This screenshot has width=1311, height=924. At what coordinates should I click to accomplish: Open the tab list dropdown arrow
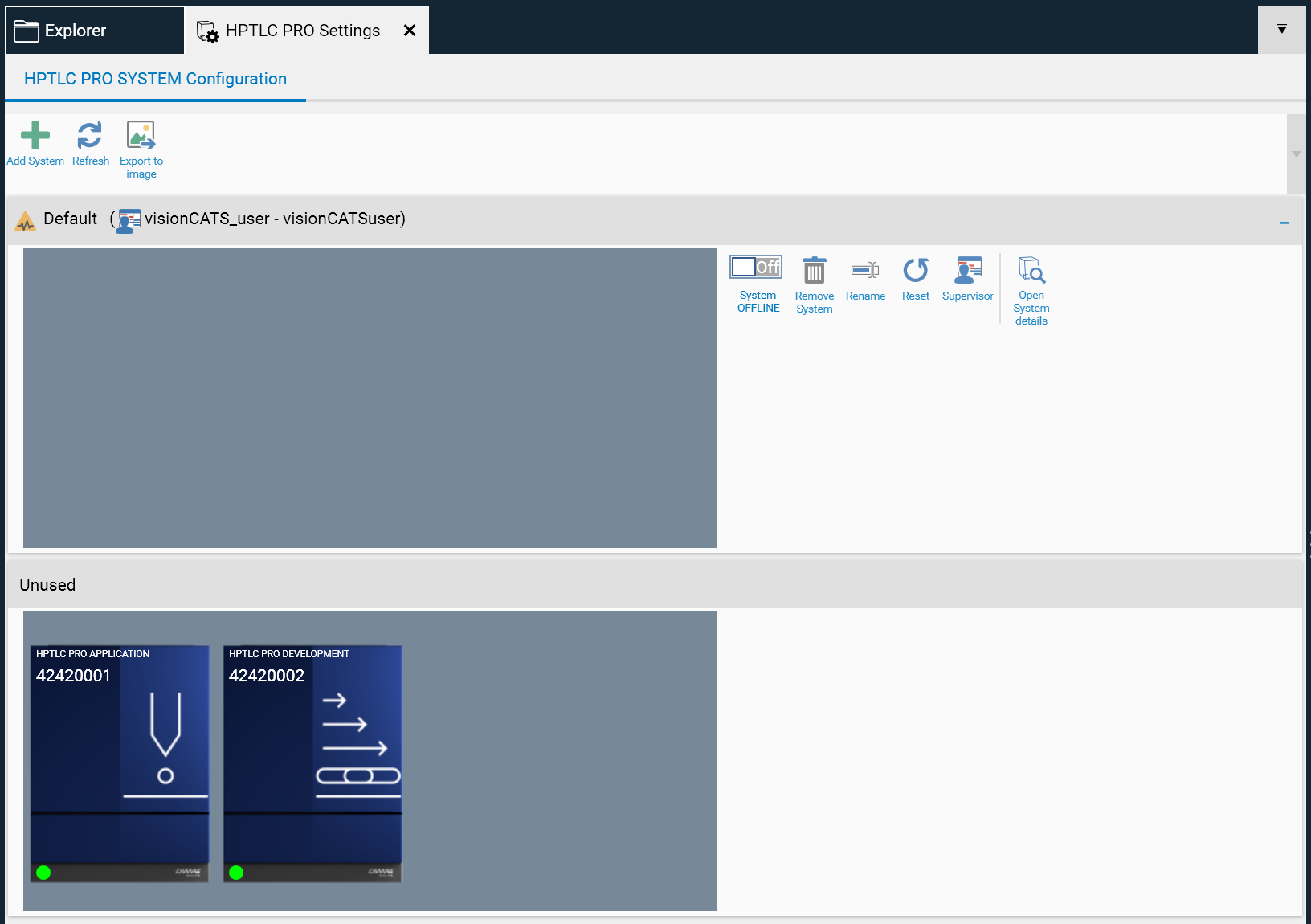click(x=1281, y=29)
